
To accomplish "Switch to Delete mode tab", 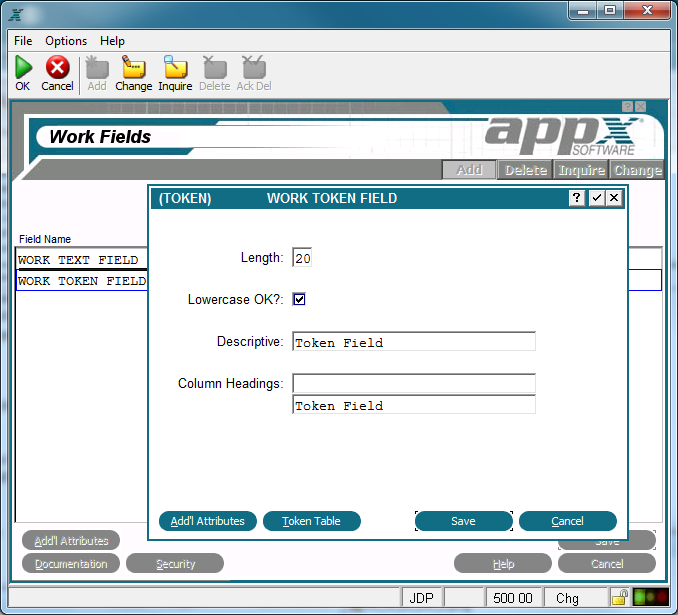I will coord(525,170).
